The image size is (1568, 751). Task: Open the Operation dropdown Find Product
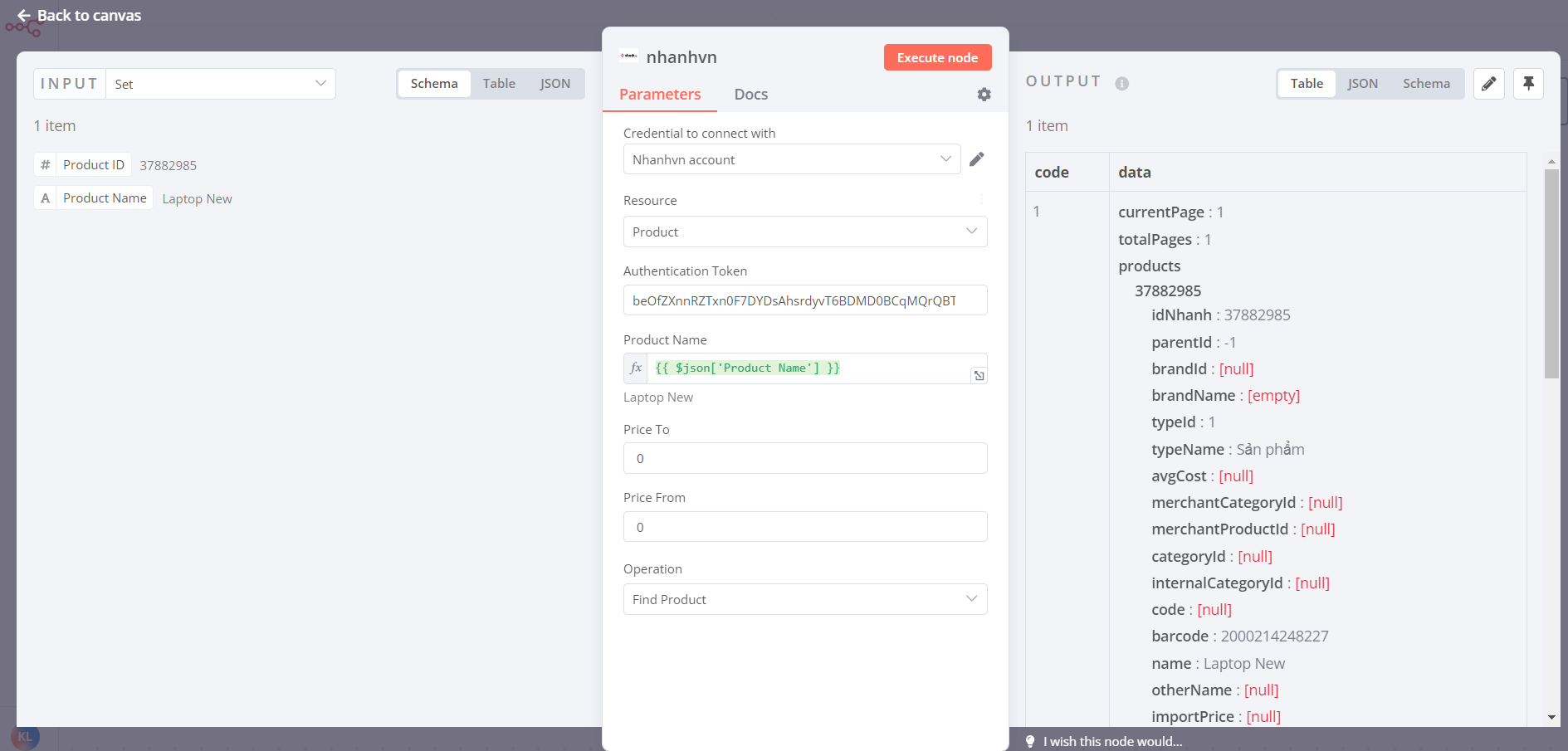point(804,599)
